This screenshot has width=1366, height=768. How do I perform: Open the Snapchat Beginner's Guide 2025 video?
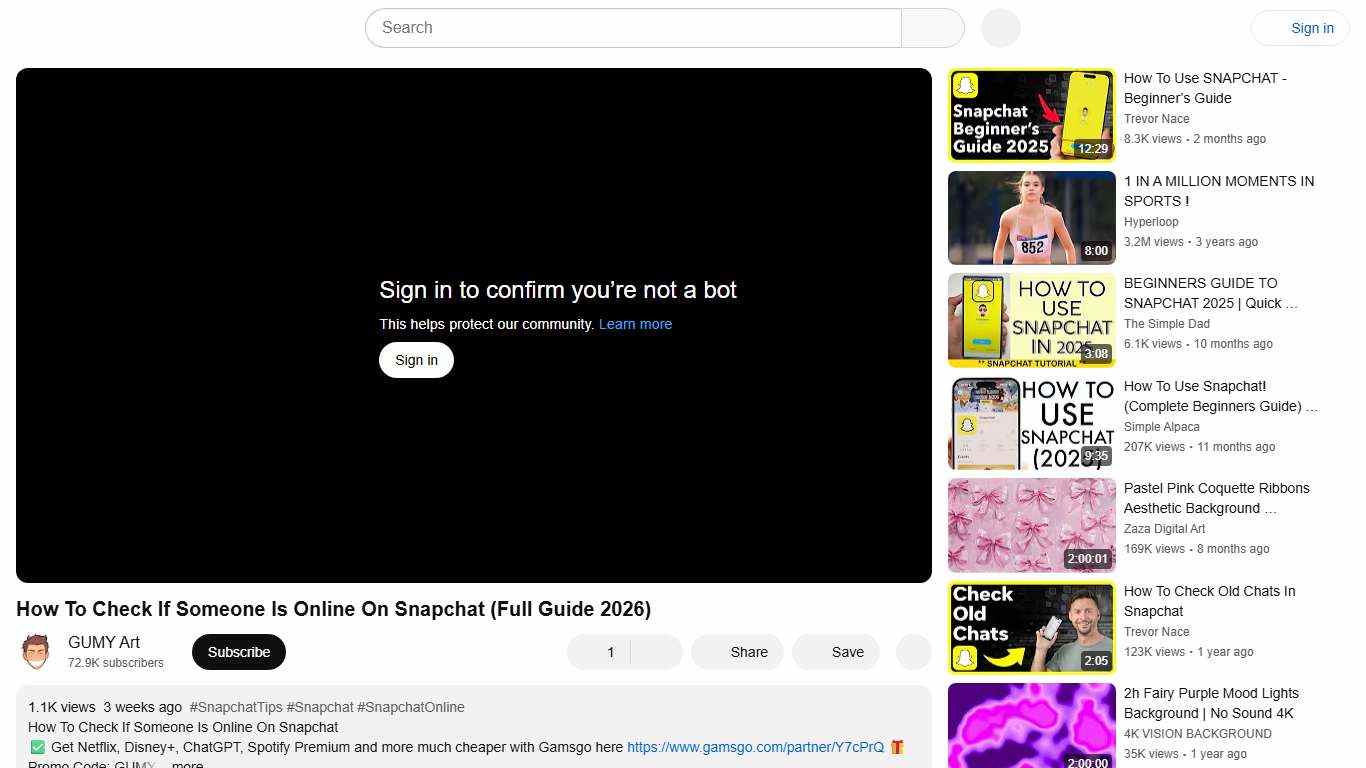point(1031,114)
